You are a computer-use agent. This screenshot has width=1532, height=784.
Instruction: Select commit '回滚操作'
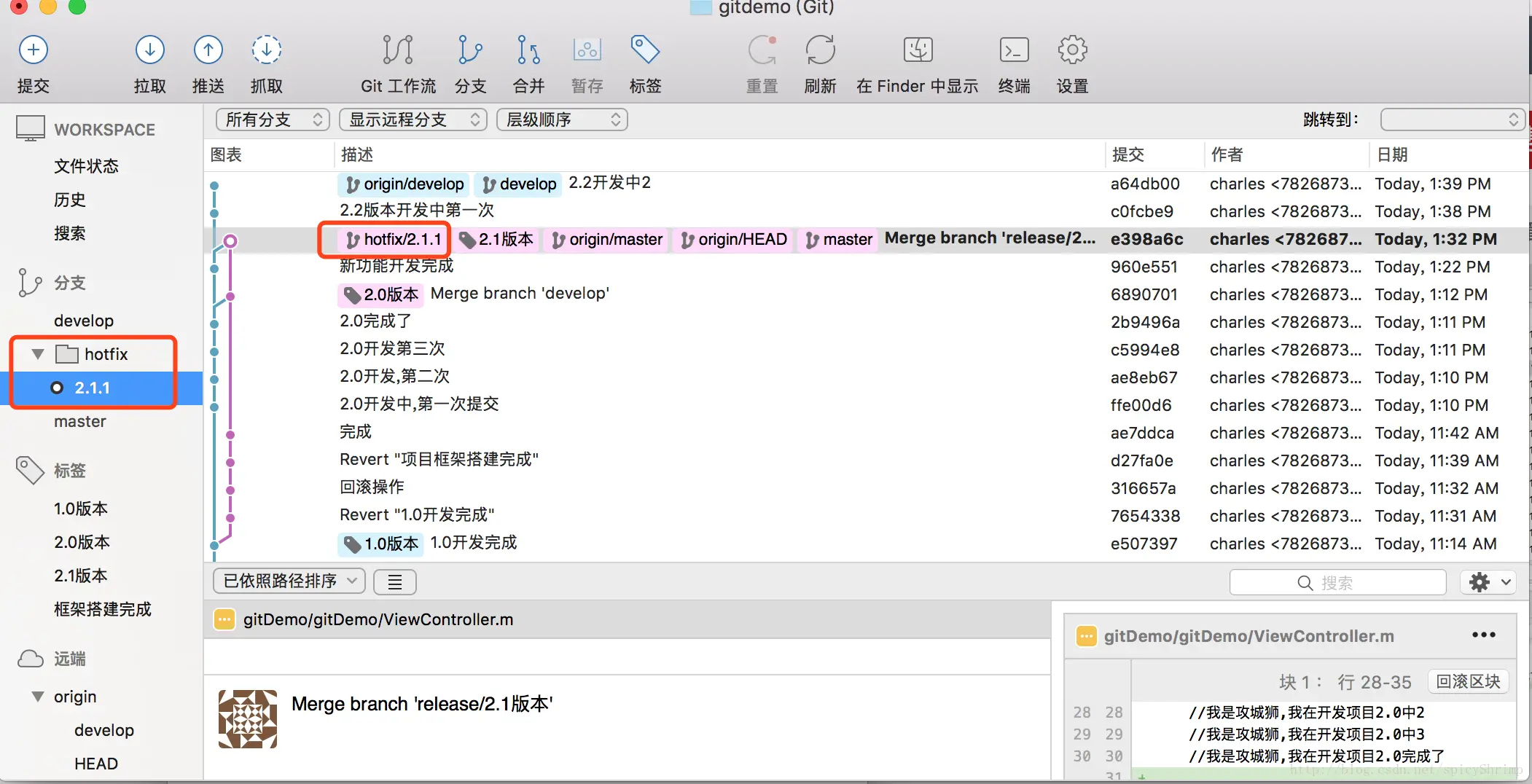click(x=867, y=488)
